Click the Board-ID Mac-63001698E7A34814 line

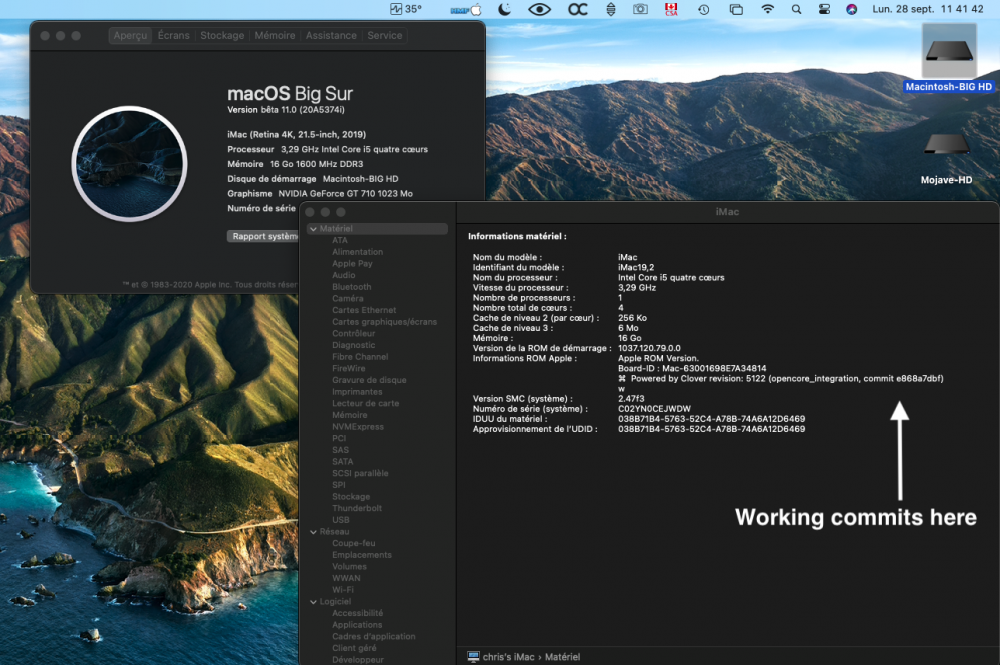click(692, 369)
